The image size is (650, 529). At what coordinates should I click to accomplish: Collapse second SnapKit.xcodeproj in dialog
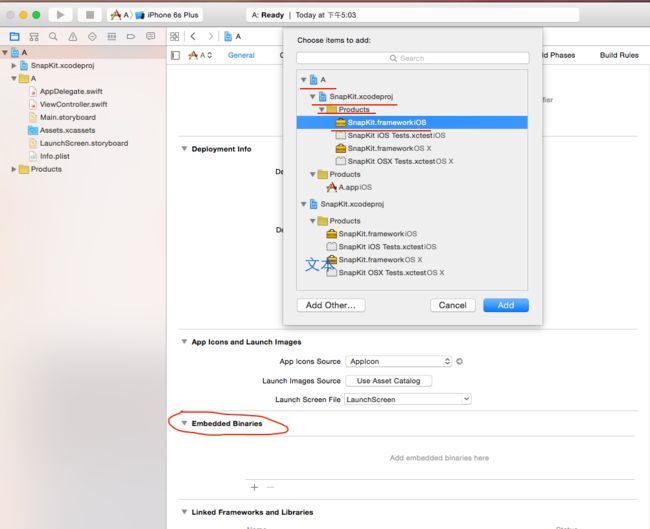(x=303, y=204)
